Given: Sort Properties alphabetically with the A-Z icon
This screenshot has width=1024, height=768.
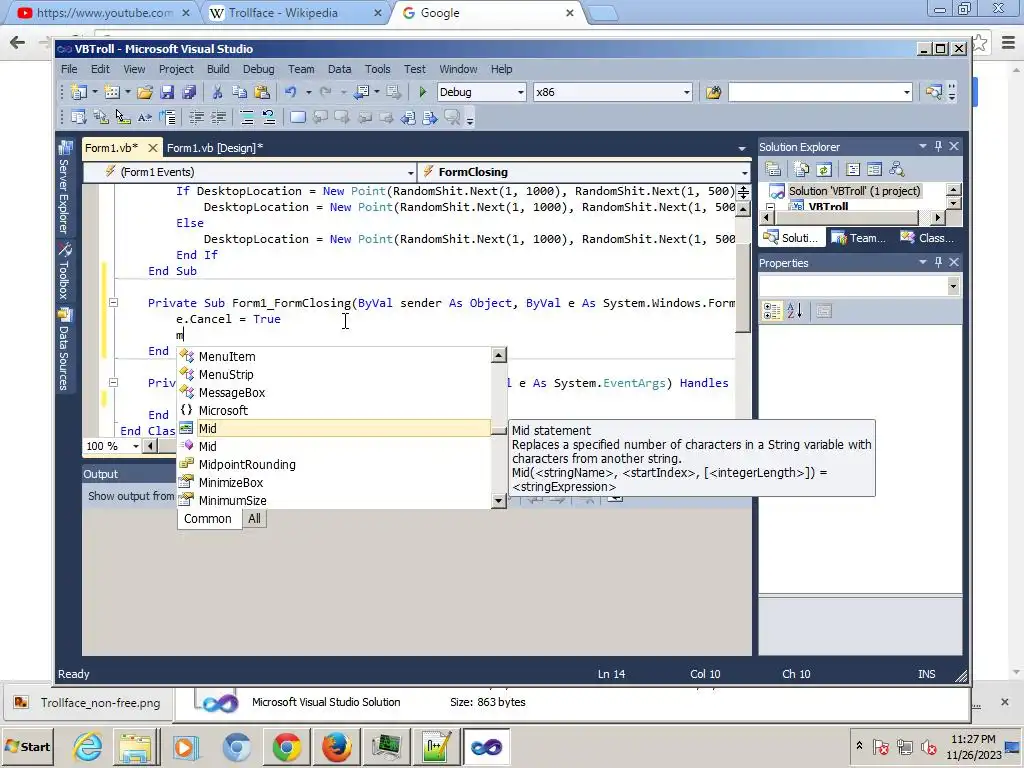Looking at the screenshot, I should [x=794, y=311].
